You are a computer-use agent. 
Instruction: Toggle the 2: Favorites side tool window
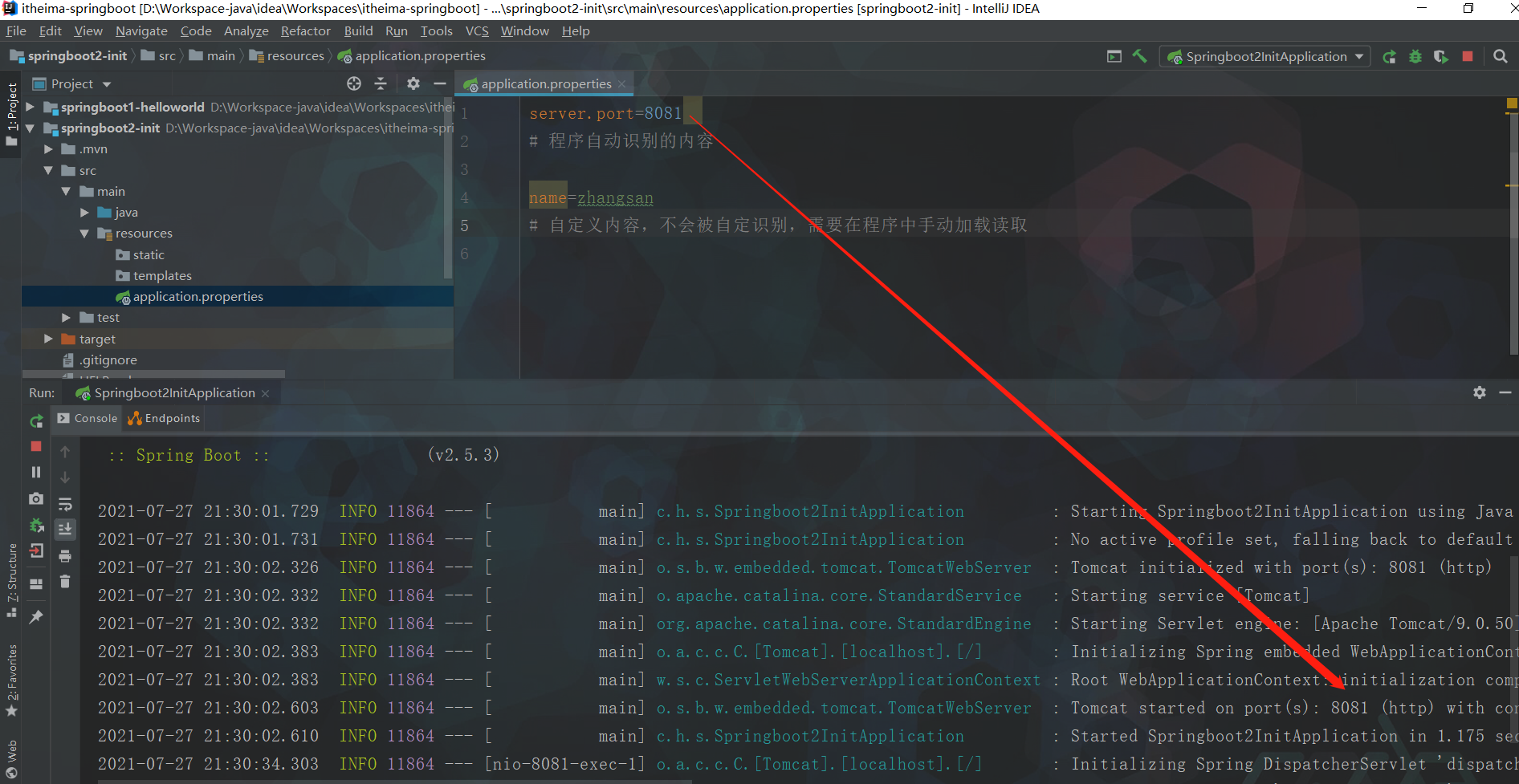coord(11,680)
